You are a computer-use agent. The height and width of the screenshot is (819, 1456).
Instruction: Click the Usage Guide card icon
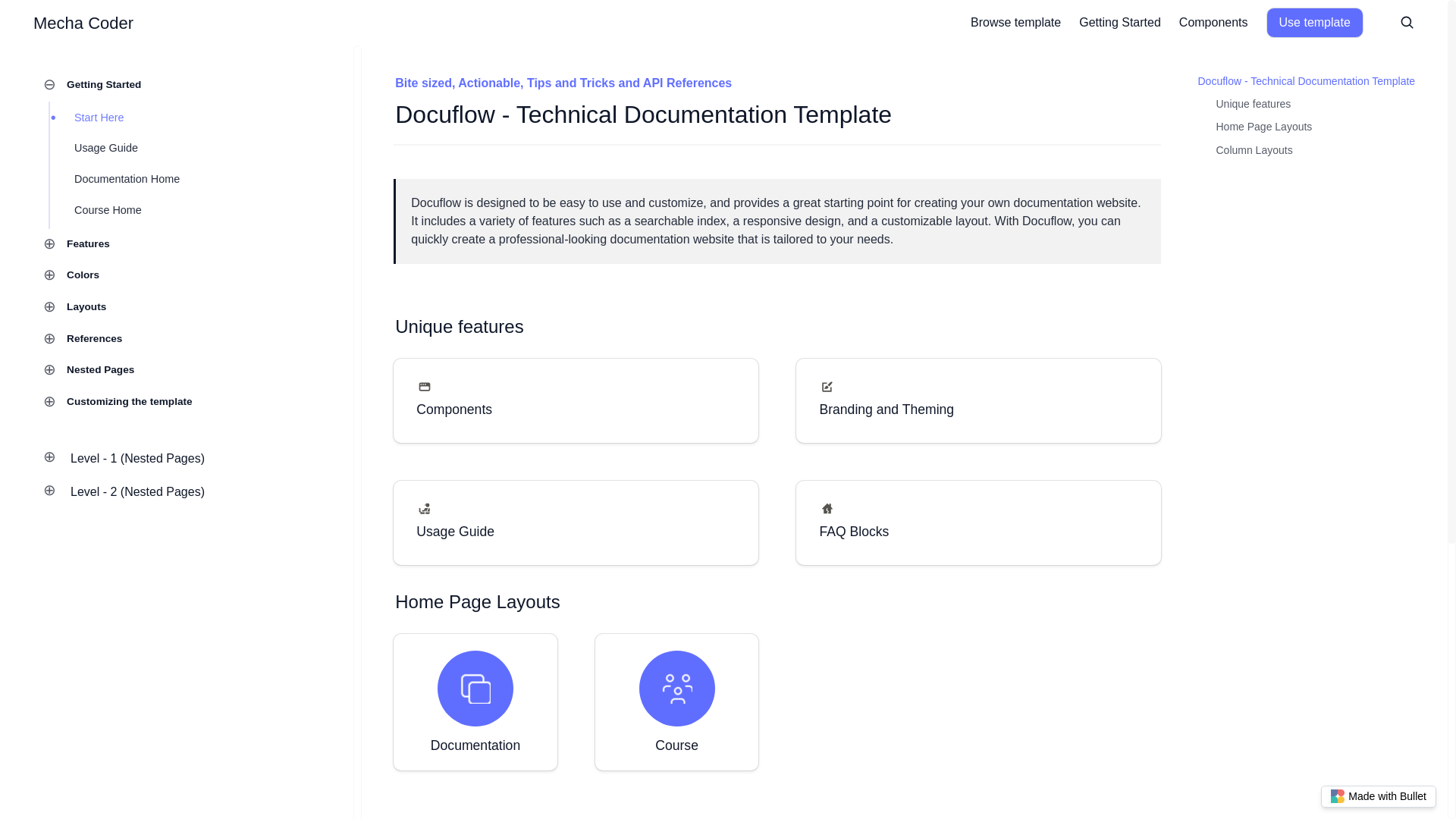[425, 509]
